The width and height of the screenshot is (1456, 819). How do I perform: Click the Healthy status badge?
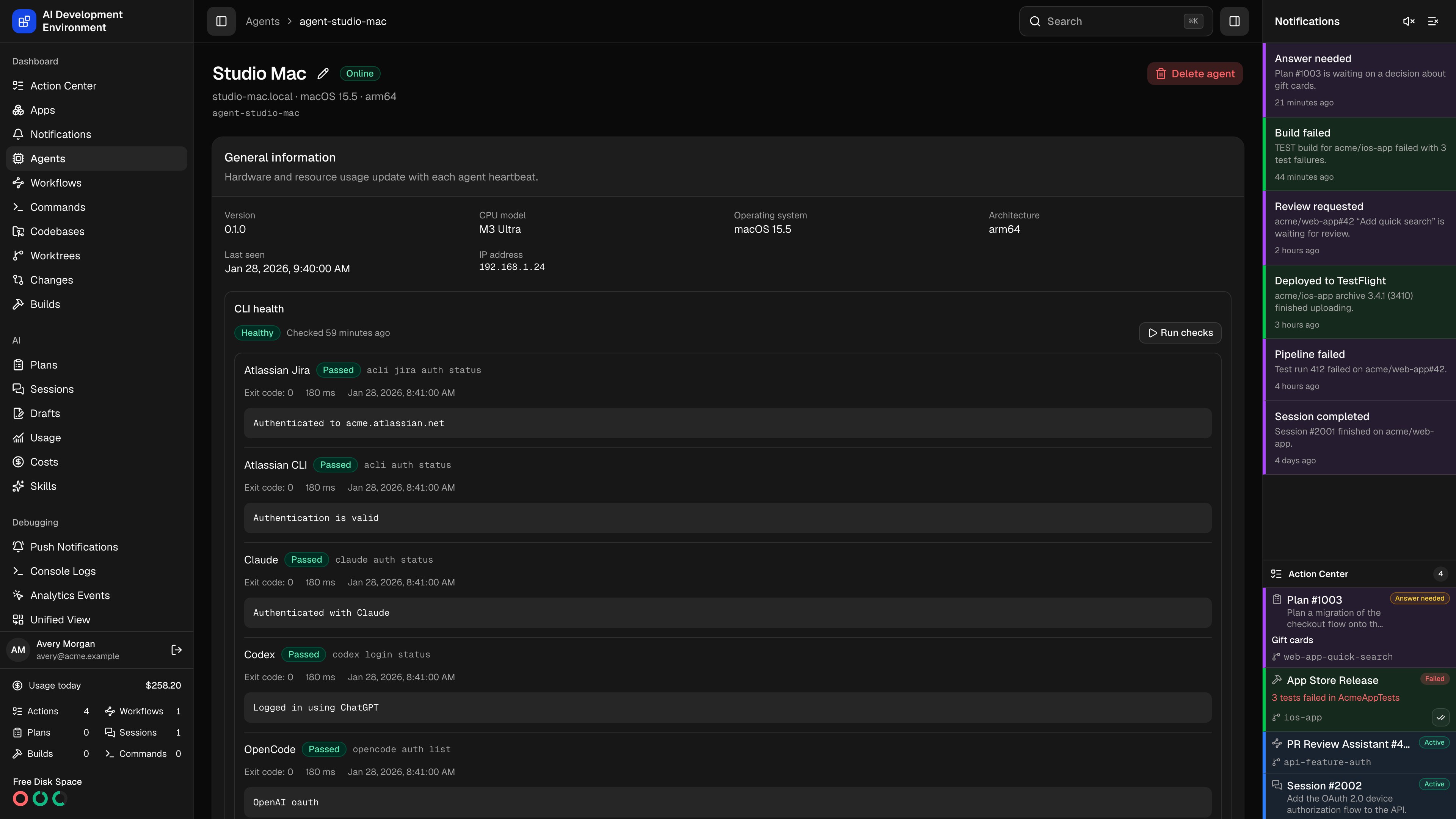257,333
